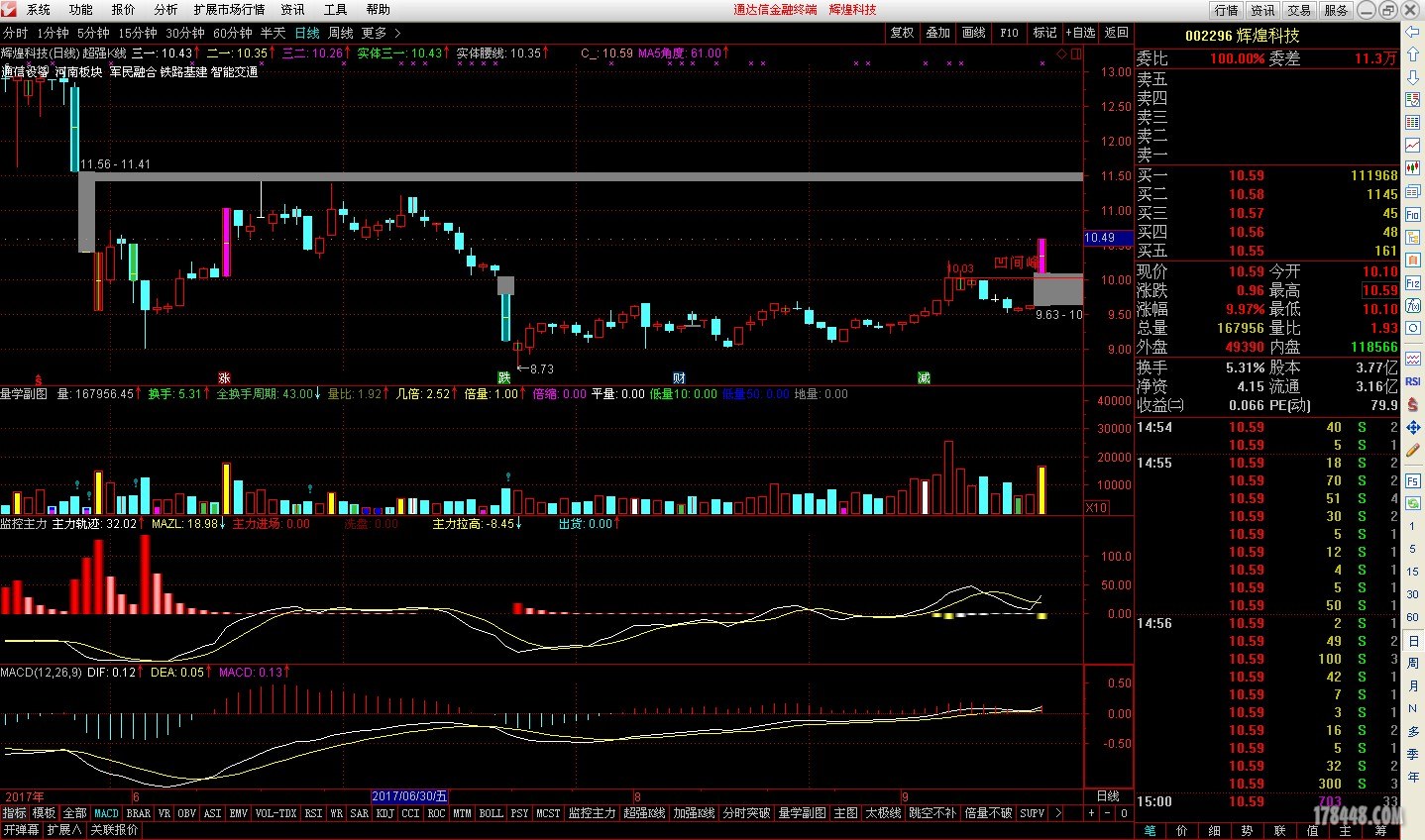Image resolution: width=1425 pixels, height=840 pixels.
Task: Select the 量学副图 indicator tab
Action: [802, 813]
